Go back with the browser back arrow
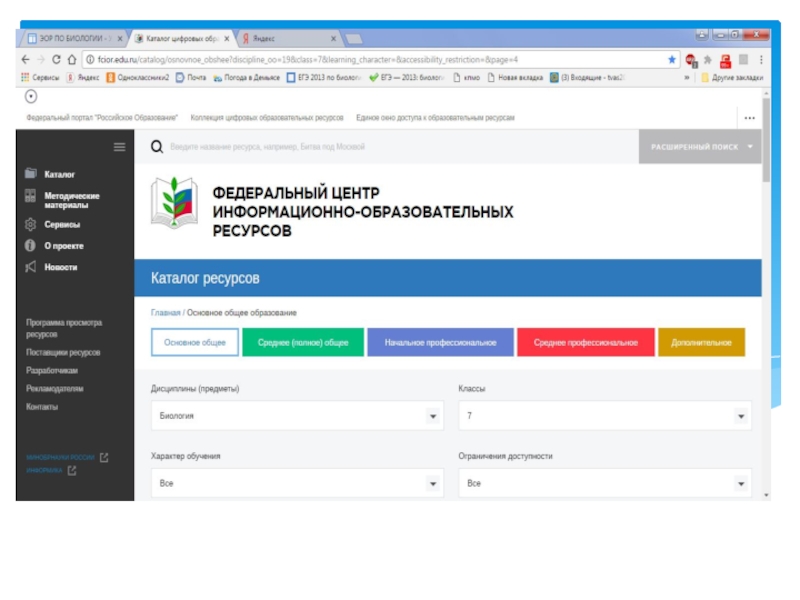The image size is (800, 600). click(x=25, y=60)
